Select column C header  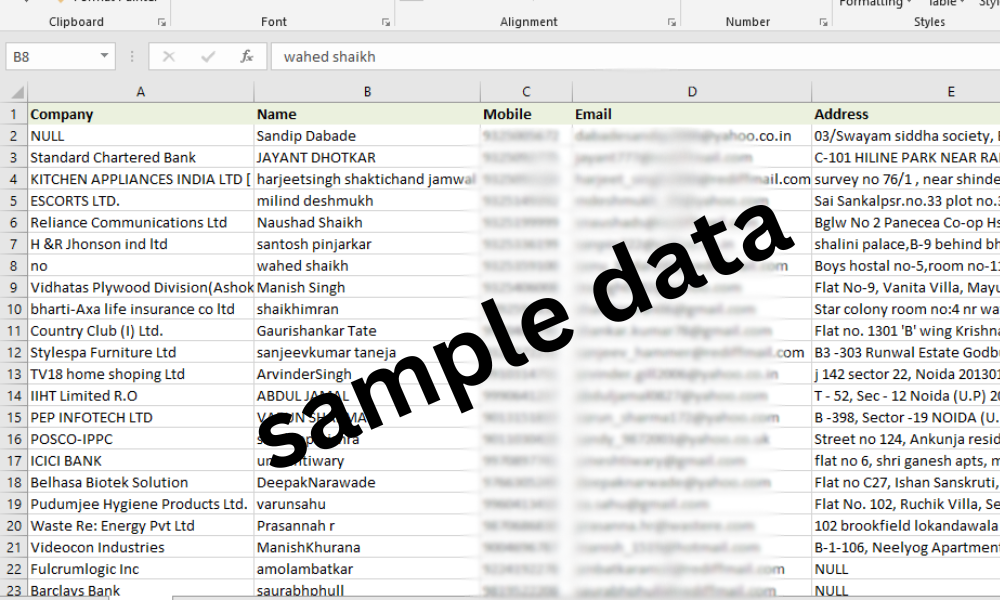tap(526, 92)
